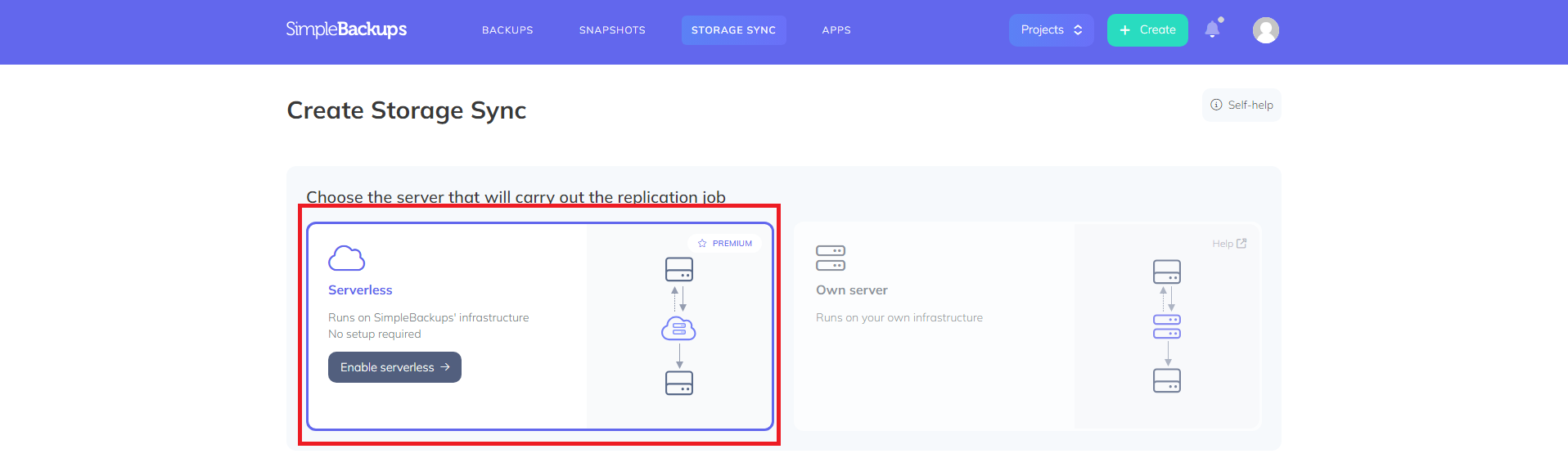Open the Self-help panel
The height and width of the screenshot is (458, 1568).
tap(1241, 106)
